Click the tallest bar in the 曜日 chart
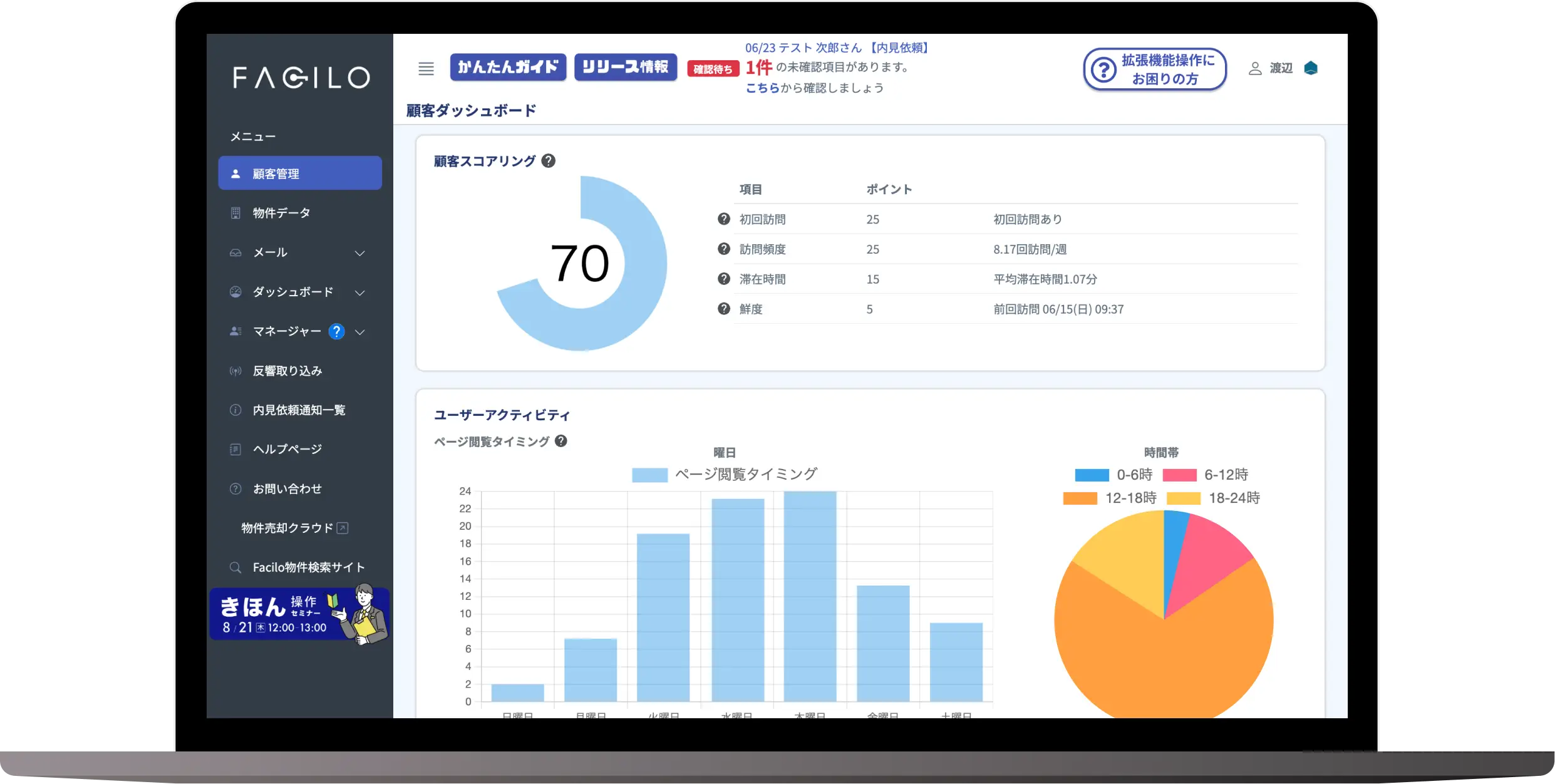1555x784 pixels. tap(810, 596)
